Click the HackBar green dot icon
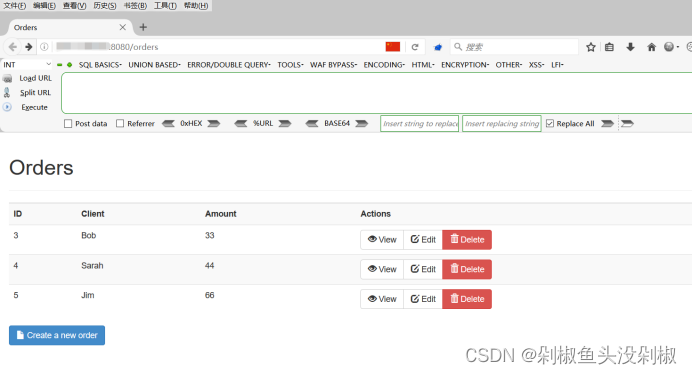The height and width of the screenshot is (374, 692). (69, 65)
